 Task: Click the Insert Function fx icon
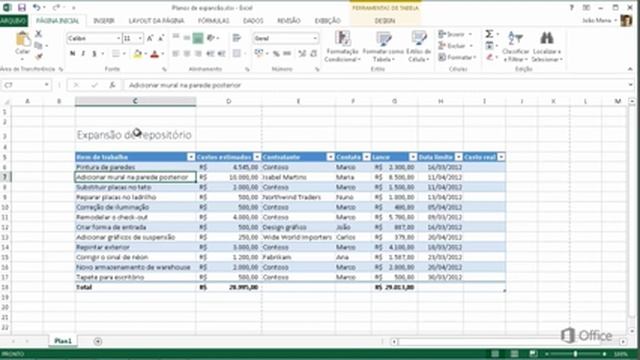pyautogui.click(x=112, y=85)
